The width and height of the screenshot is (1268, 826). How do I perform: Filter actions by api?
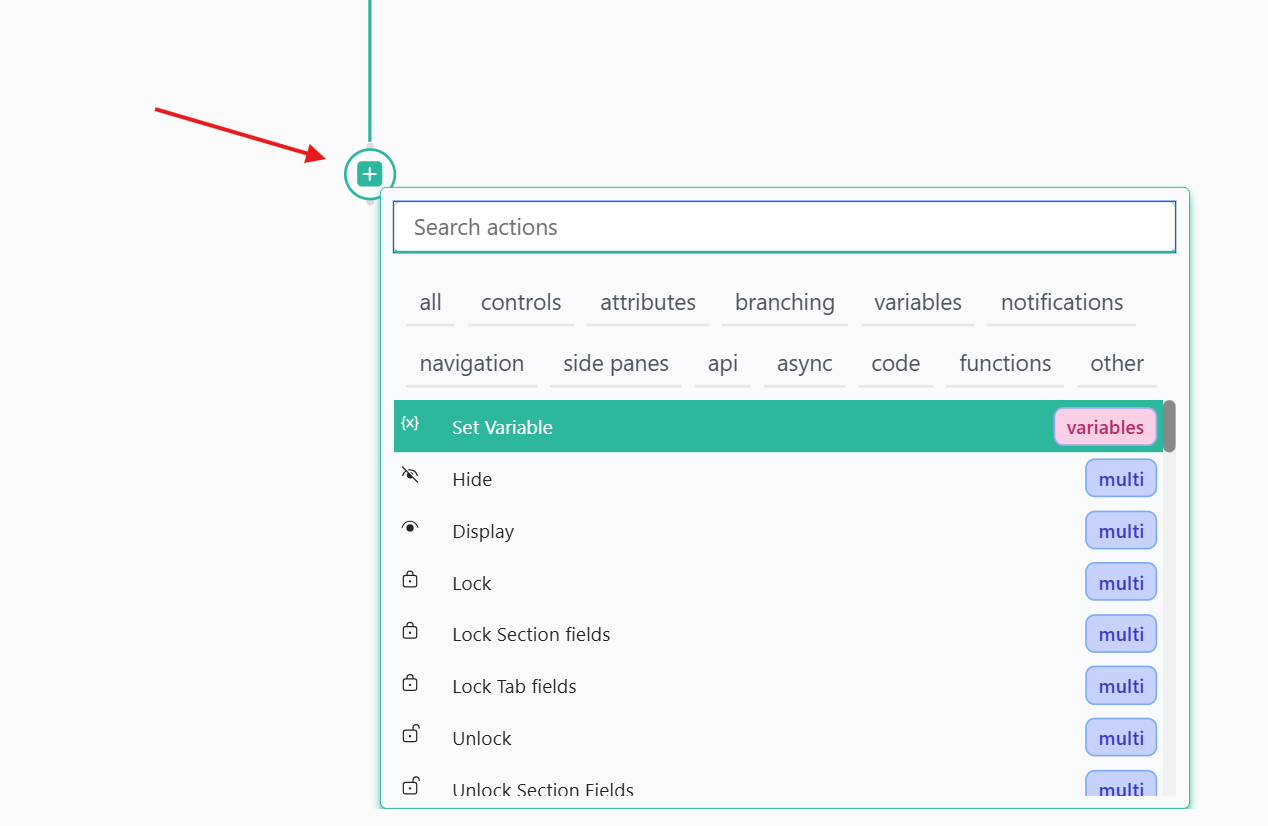[x=723, y=364]
